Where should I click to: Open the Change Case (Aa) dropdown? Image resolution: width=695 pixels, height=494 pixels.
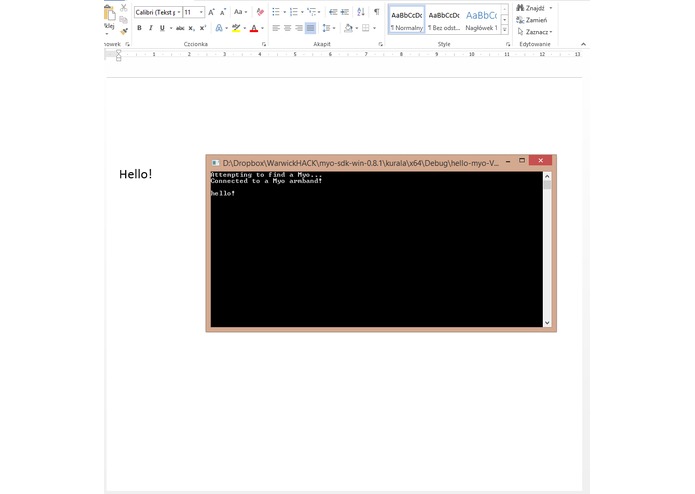tap(240, 12)
